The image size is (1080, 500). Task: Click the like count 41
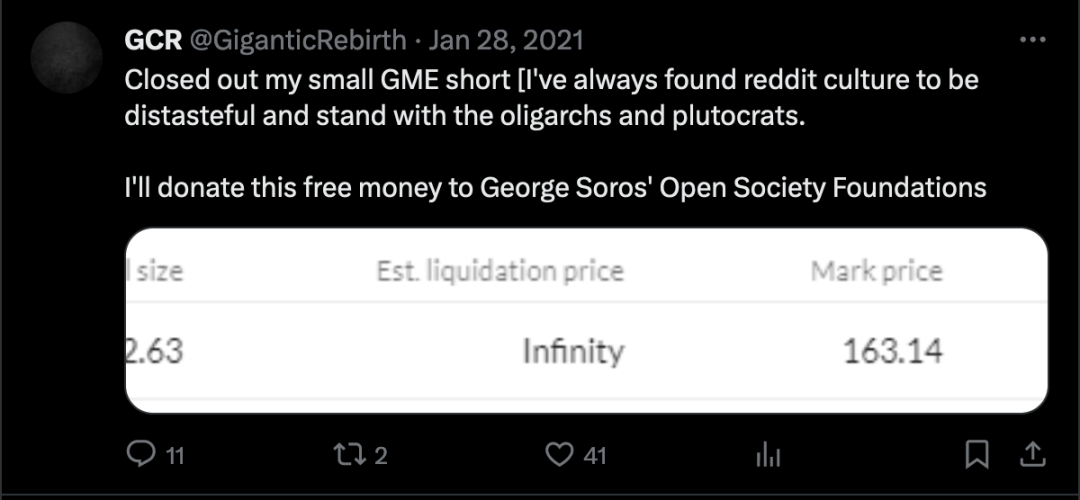(595, 456)
